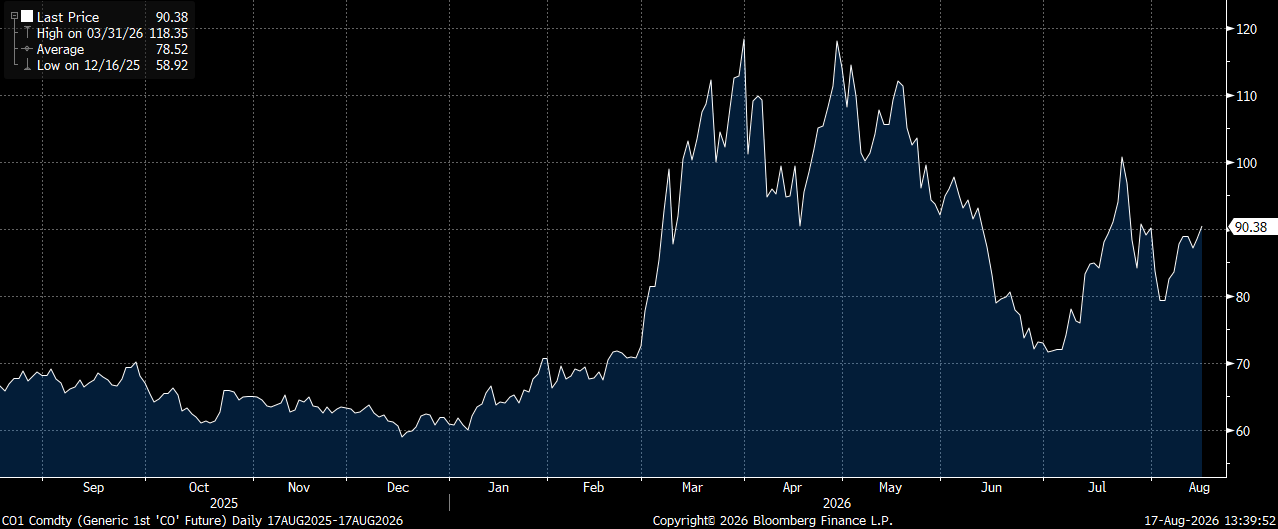This screenshot has width=1278, height=529.
Task: Click the Dec month label on time axis
Action: (x=398, y=488)
